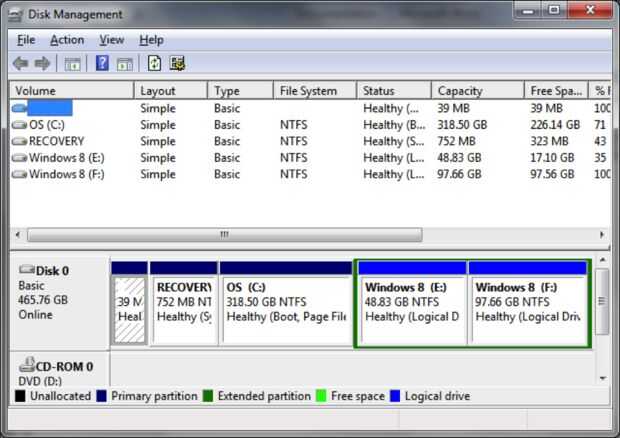Screen dimensions: 620x438
Task: Sort by the Status column header
Action: [x=394, y=91]
